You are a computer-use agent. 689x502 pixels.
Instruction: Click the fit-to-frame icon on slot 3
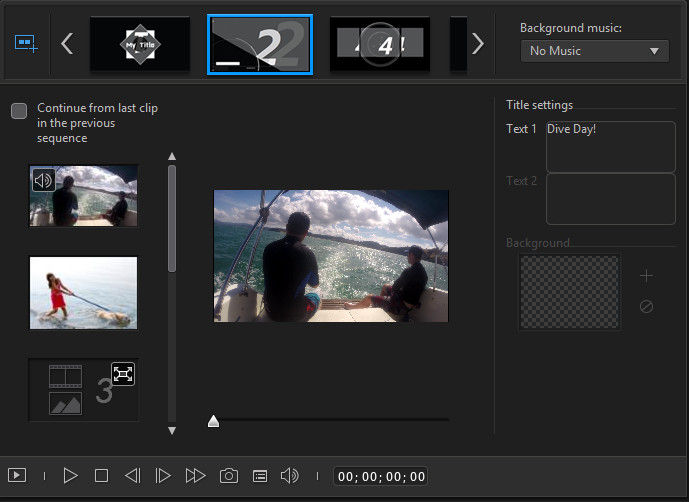[x=123, y=374]
